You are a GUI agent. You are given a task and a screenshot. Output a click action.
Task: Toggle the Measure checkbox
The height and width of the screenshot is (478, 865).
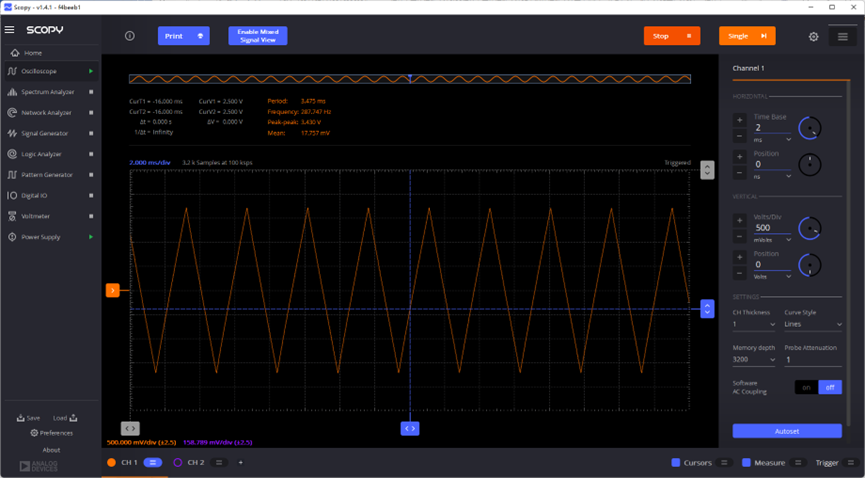[x=746, y=463]
